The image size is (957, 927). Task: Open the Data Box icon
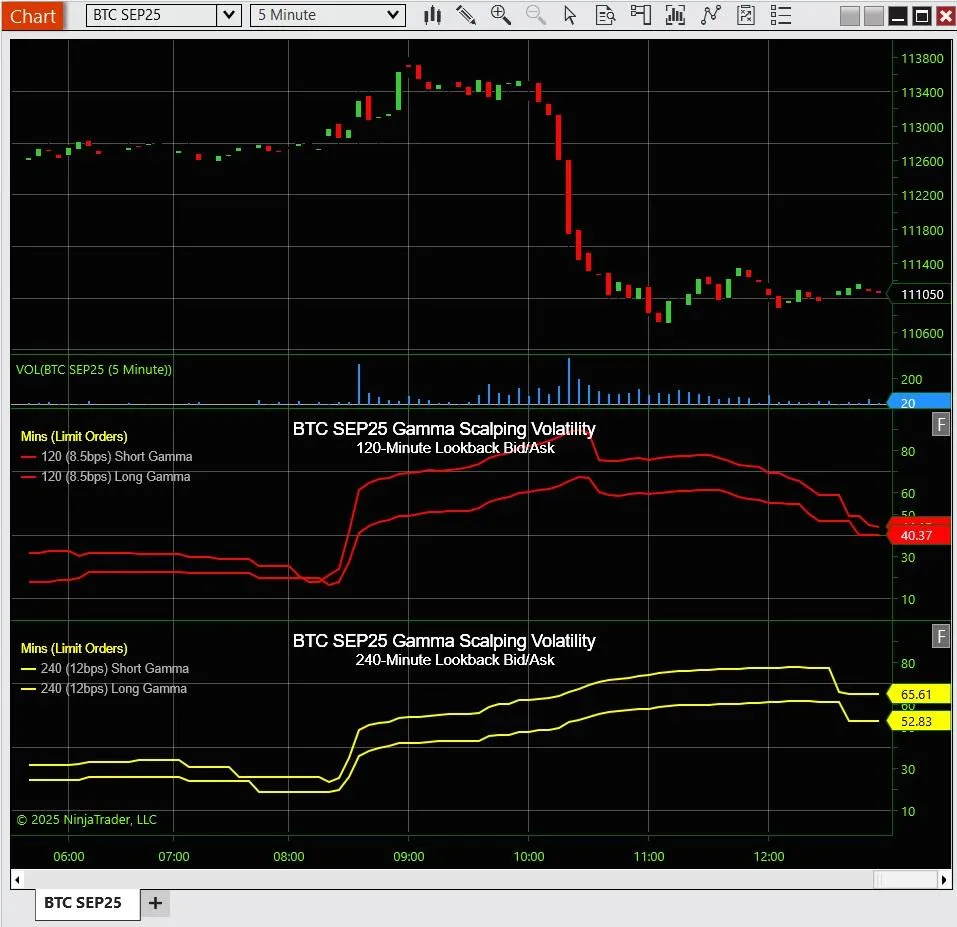point(605,15)
